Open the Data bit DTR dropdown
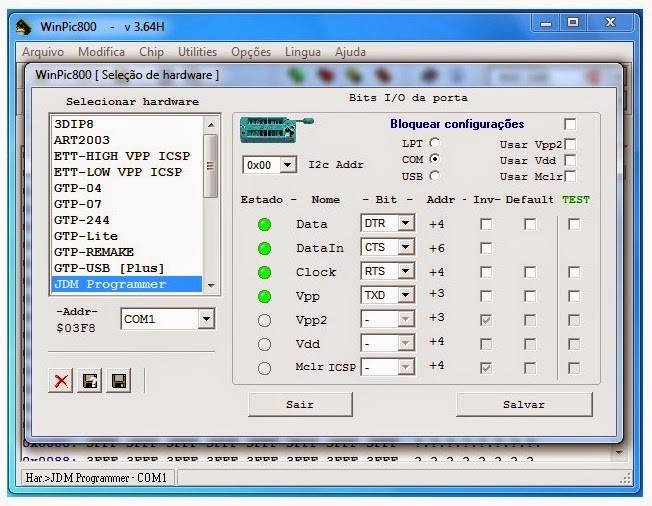The width and height of the screenshot is (652, 506). 405,223
